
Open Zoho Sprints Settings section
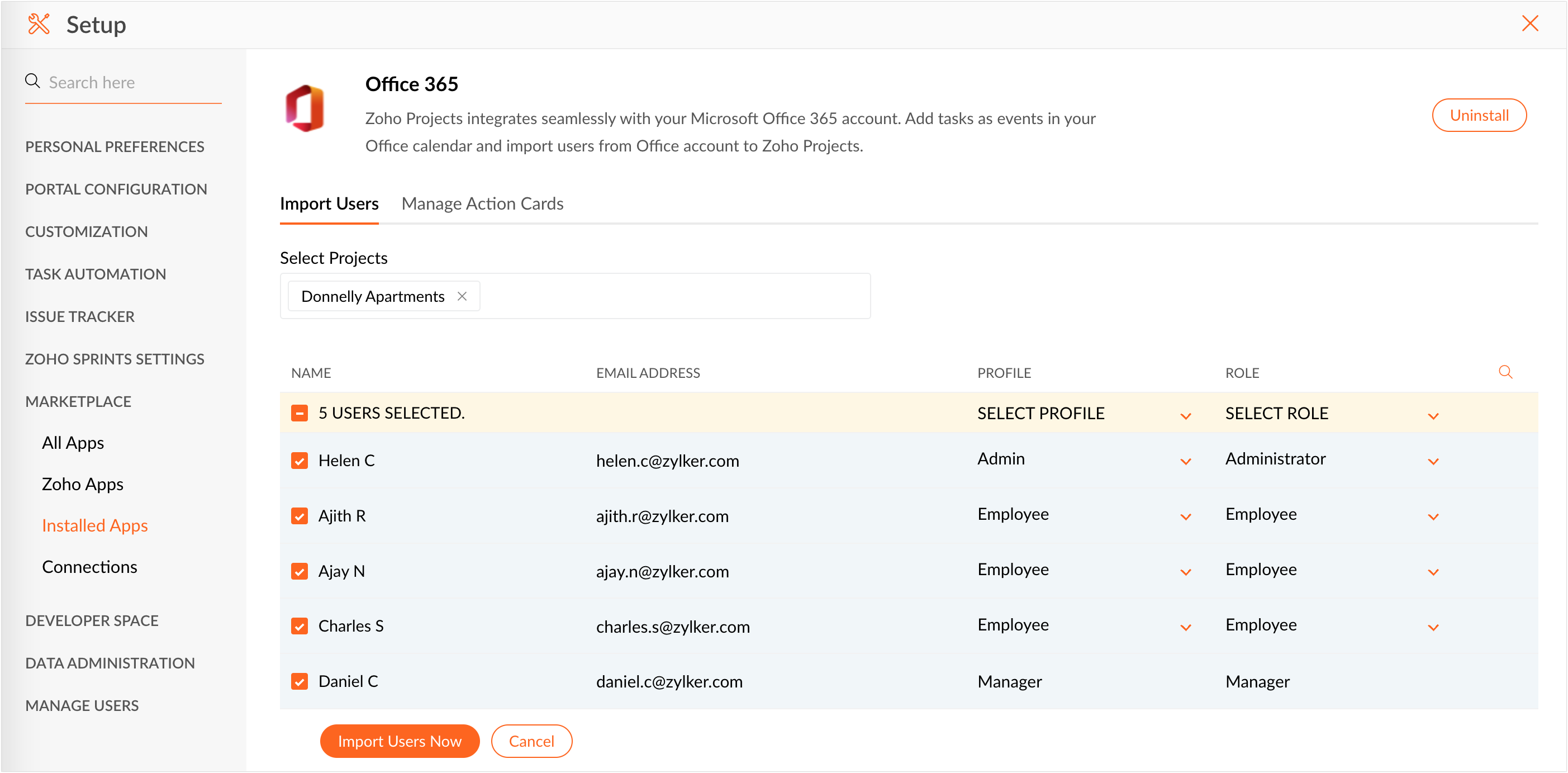[115, 360]
